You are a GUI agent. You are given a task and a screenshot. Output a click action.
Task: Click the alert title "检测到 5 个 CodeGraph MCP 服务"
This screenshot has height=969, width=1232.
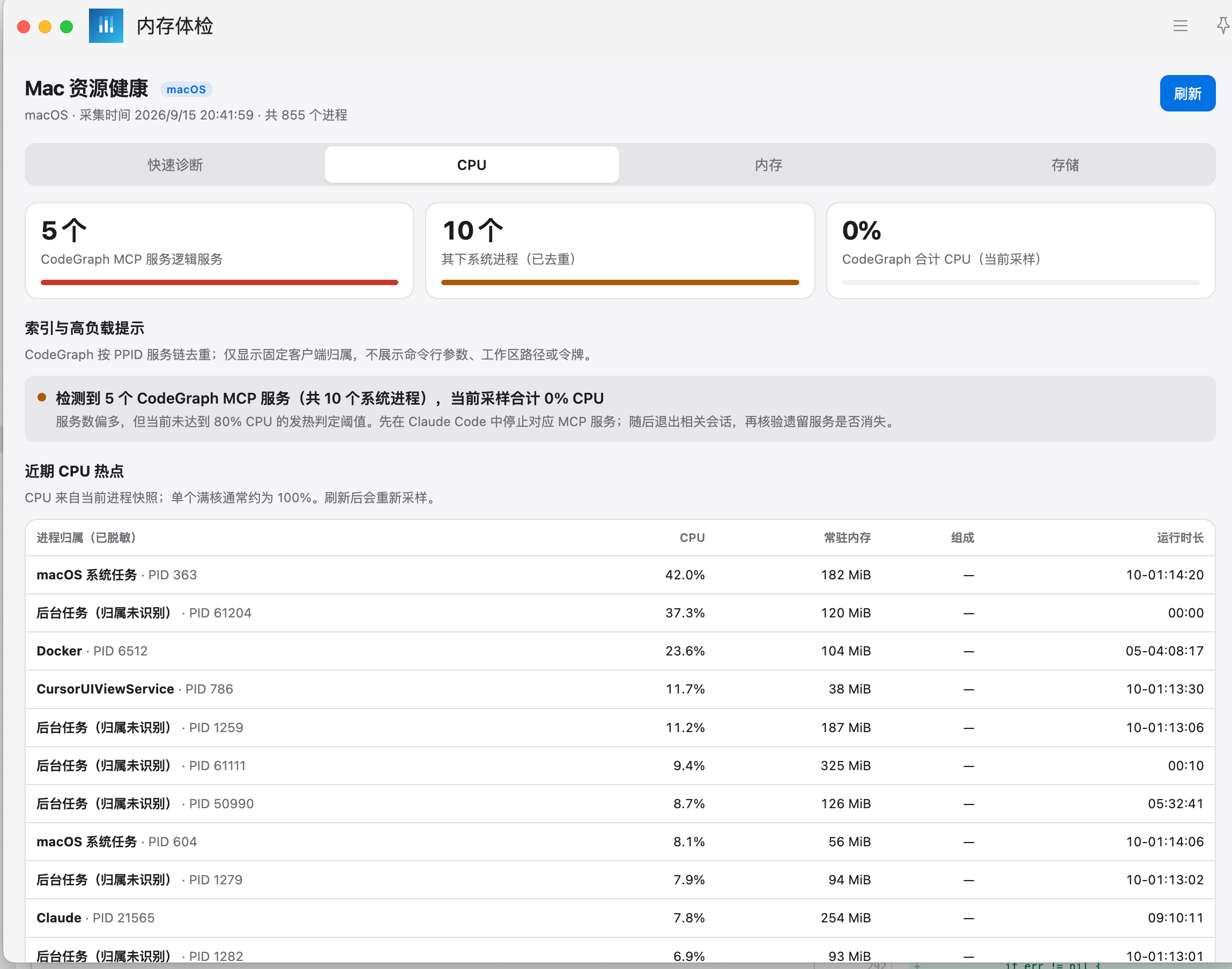pos(329,398)
